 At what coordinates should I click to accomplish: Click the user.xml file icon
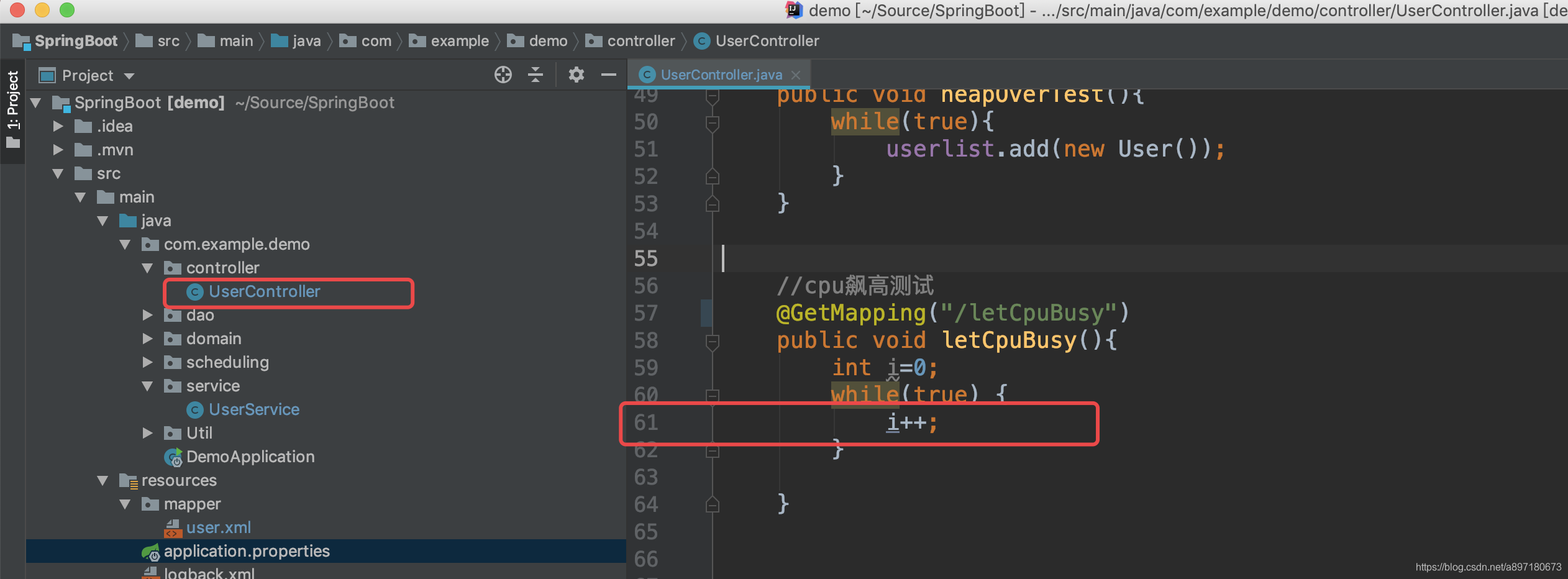point(173,527)
